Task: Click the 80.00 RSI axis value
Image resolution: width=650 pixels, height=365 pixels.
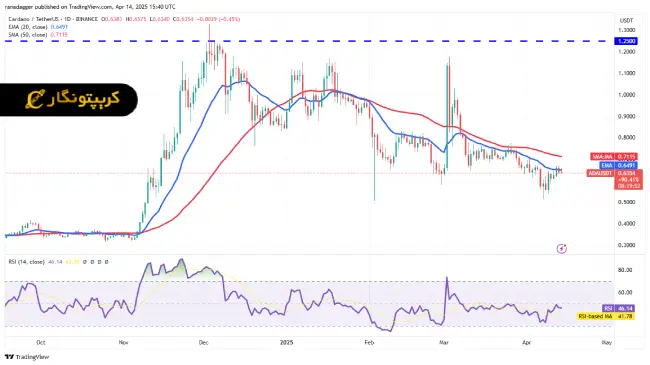Action: click(625, 270)
